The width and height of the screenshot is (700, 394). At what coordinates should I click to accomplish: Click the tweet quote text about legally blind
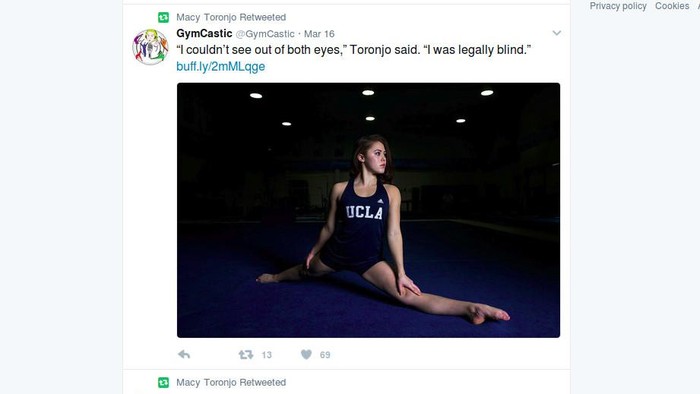pos(354,50)
